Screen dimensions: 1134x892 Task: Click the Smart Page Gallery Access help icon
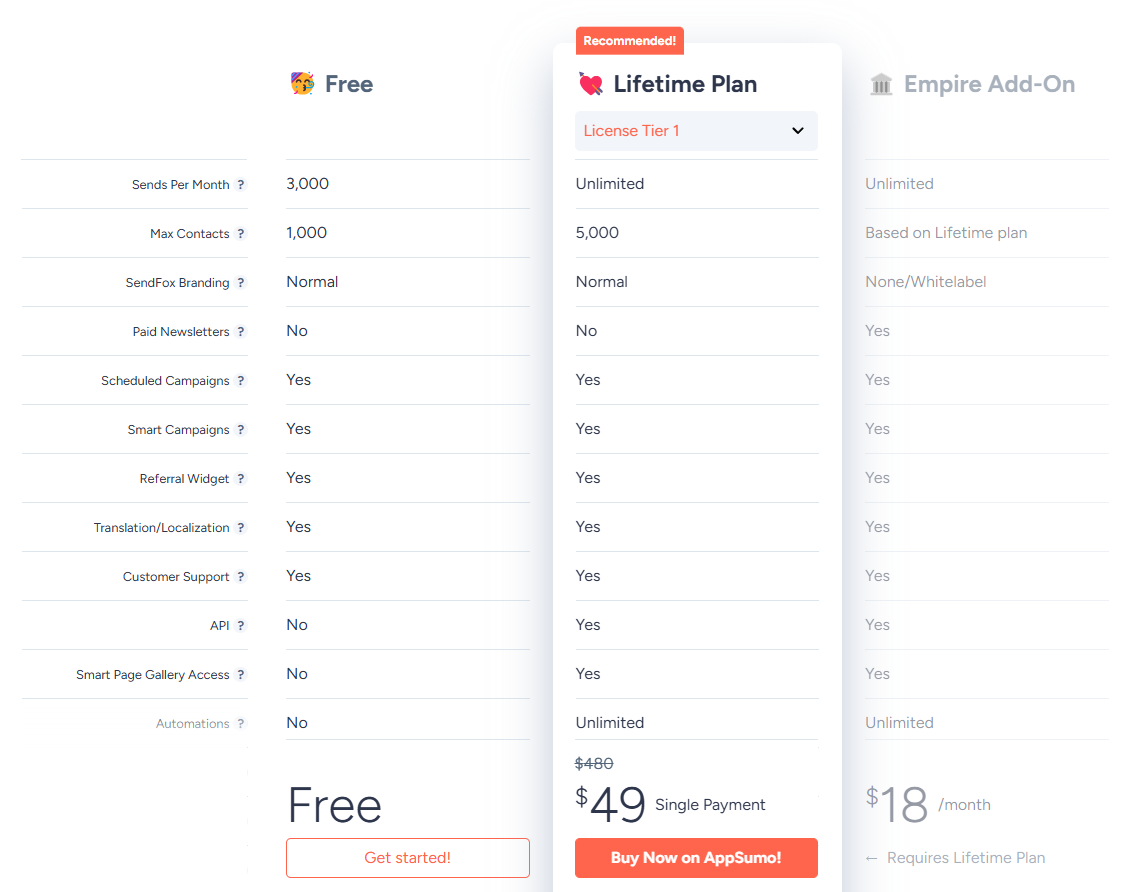[241, 675]
